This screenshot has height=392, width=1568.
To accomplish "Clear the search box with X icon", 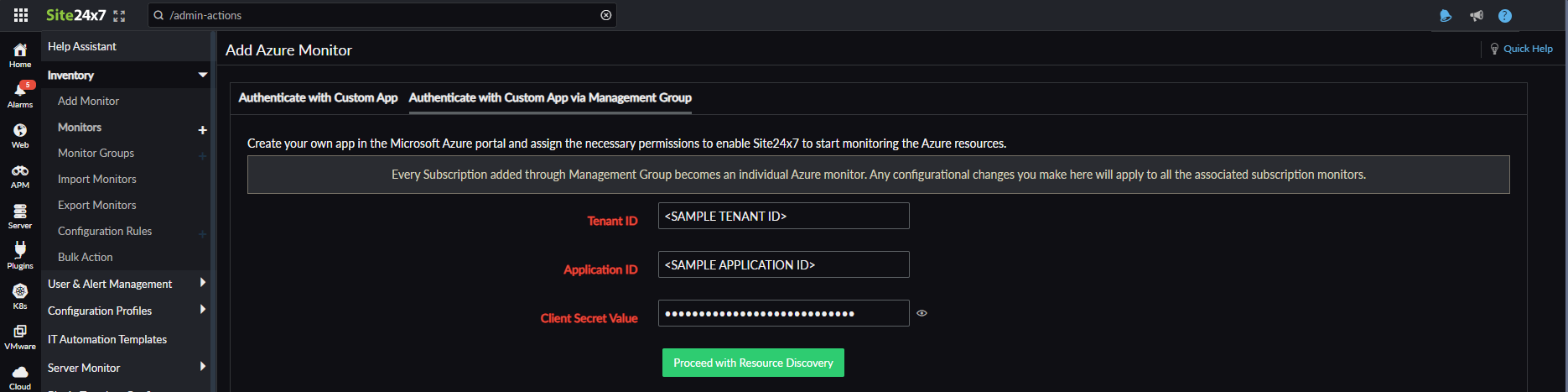I will (606, 15).
